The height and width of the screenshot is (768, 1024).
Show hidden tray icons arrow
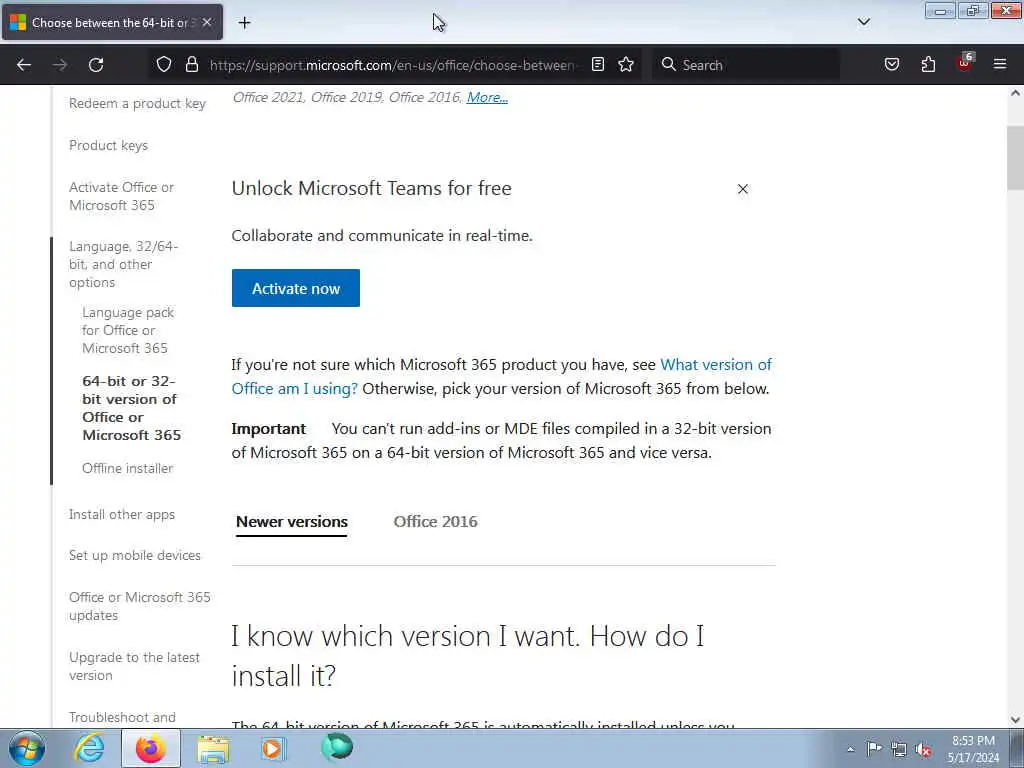pyautogui.click(x=850, y=749)
